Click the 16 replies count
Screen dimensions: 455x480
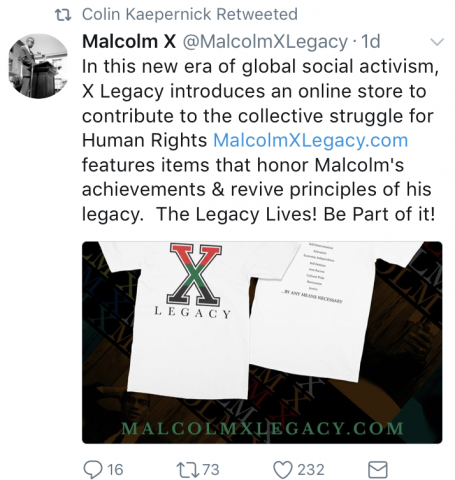pyautogui.click(x=115, y=470)
